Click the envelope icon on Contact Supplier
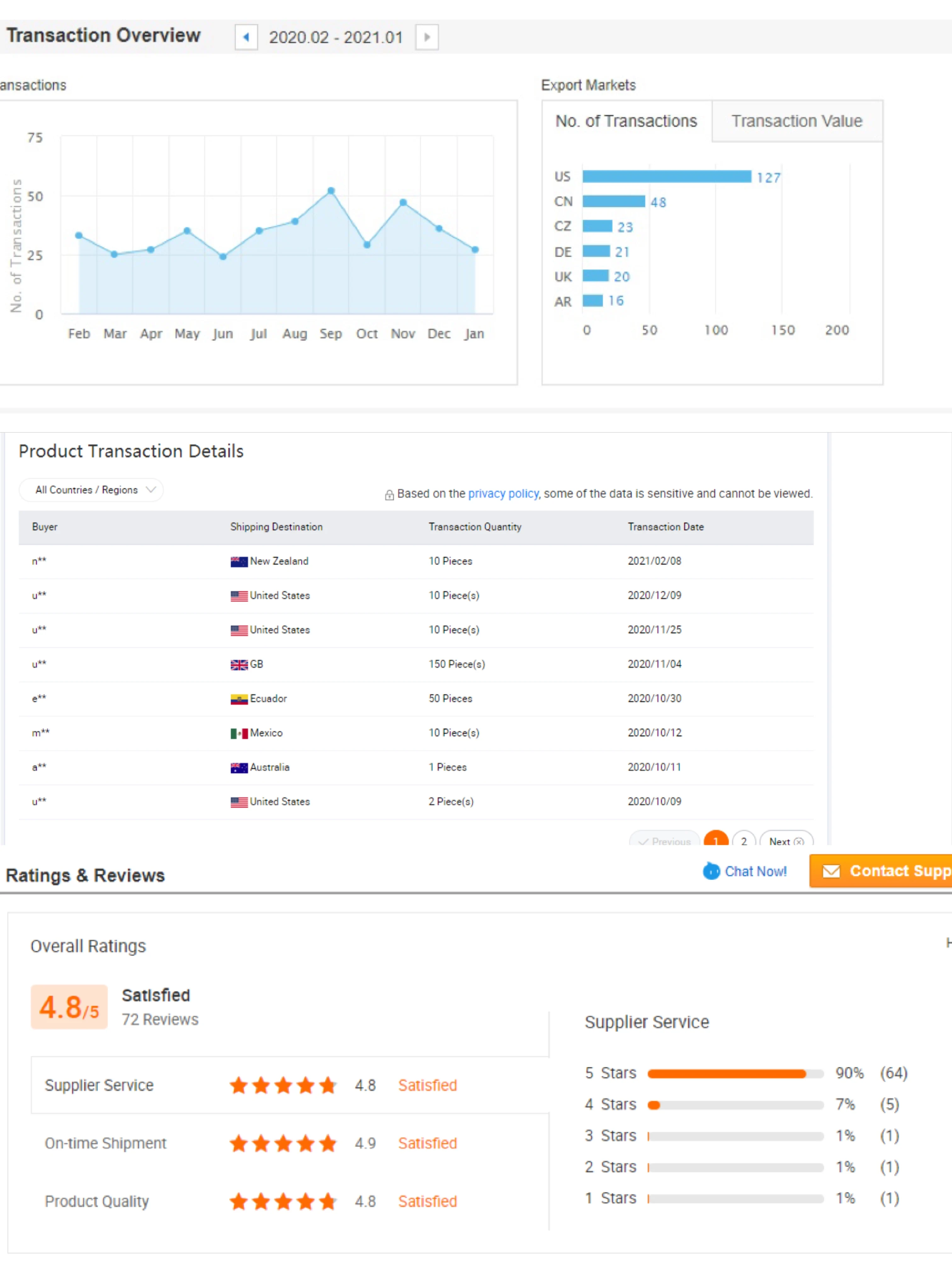Image resolution: width=952 pixels, height=1269 pixels. pyautogui.click(x=831, y=871)
